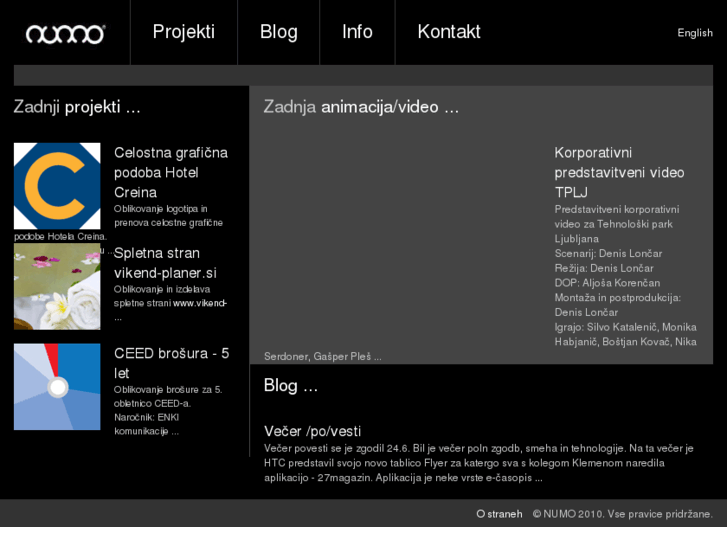Click the 'Montaža in postprodukcija:' line
This screenshot has height=545, width=727.
tap(618, 298)
